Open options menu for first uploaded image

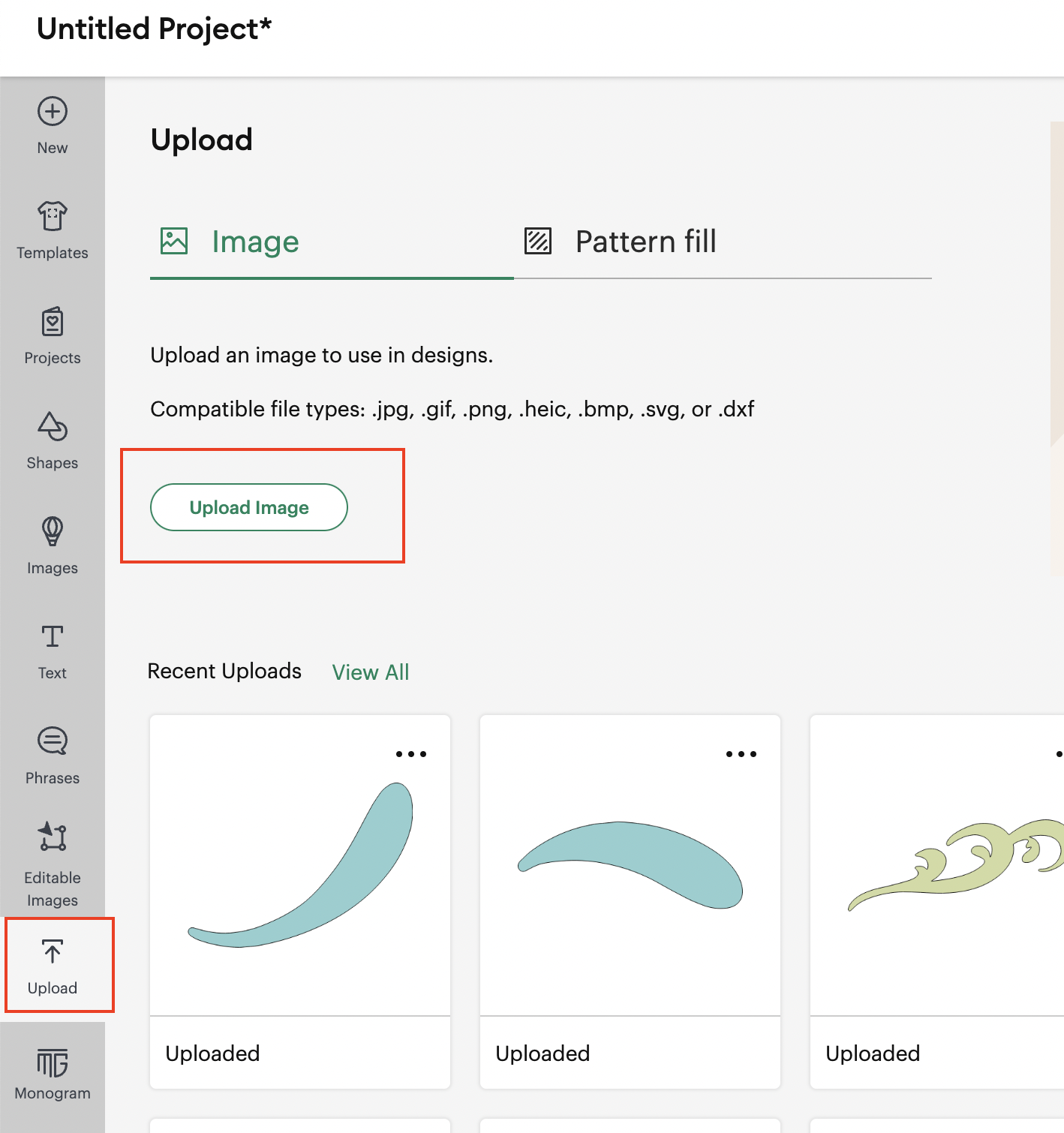(411, 754)
